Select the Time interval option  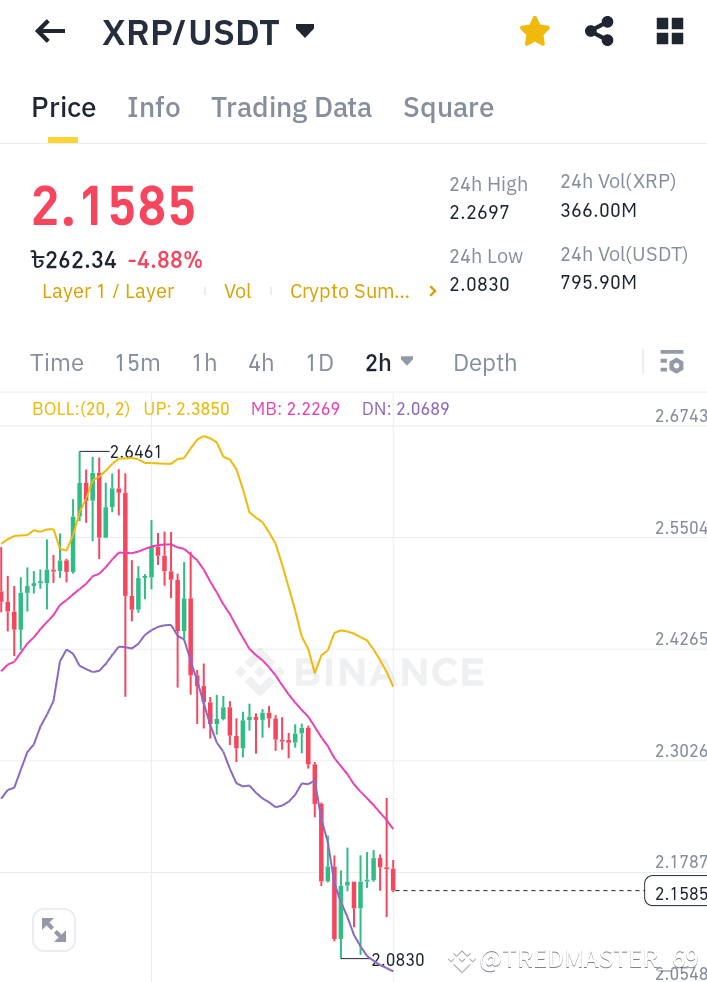[56, 363]
